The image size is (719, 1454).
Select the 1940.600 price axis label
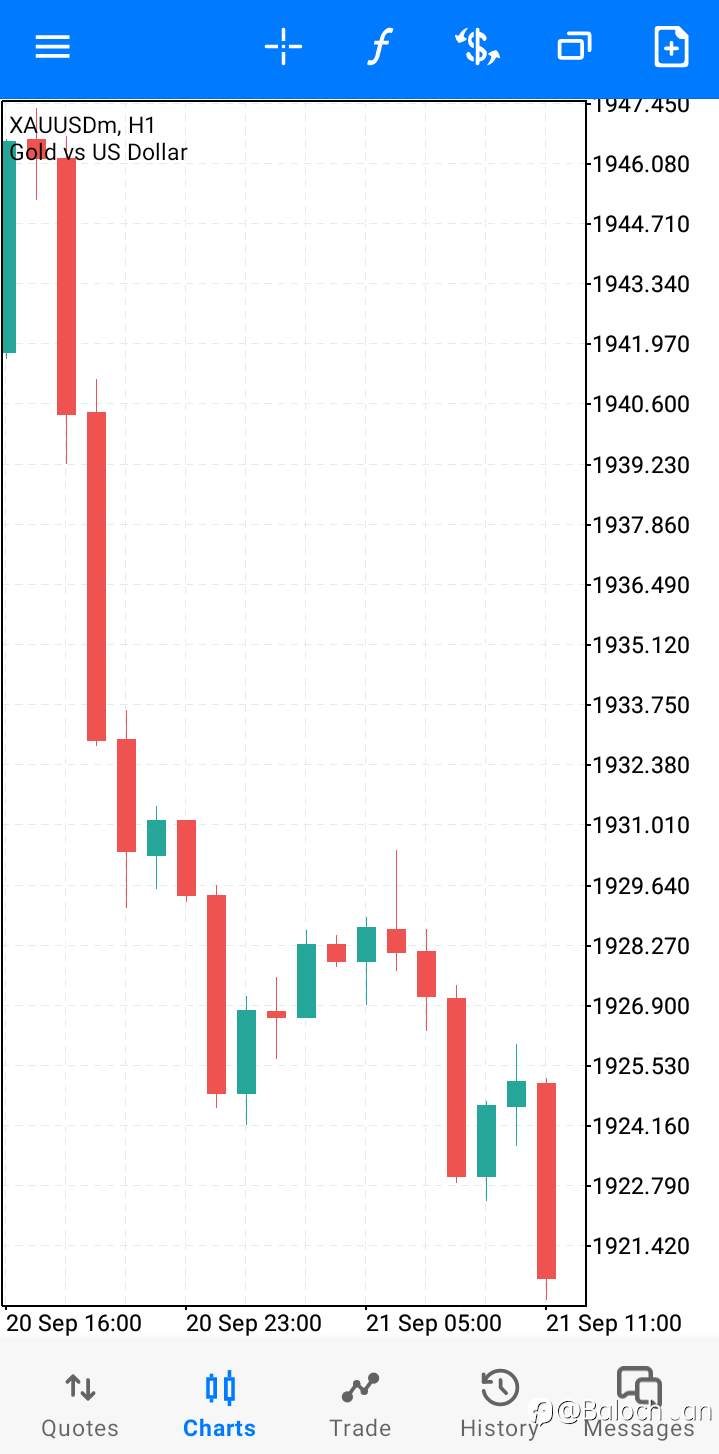coord(640,404)
